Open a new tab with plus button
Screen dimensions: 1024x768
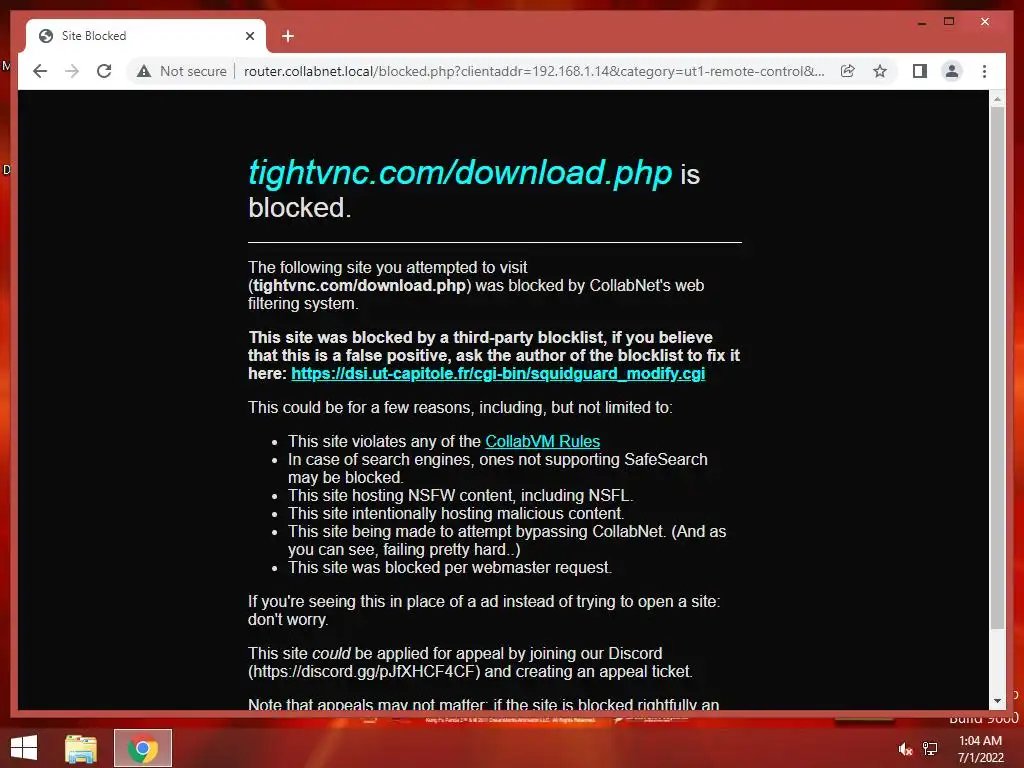288,36
